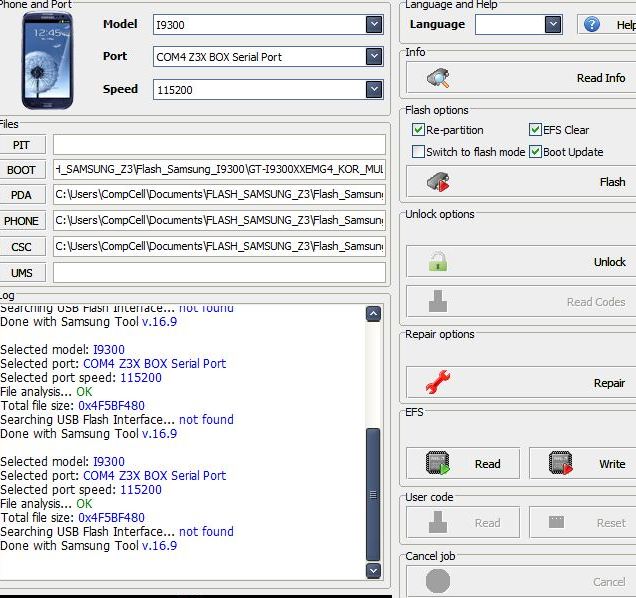Click the BOOT file path field

pyautogui.click(x=219, y=169)
